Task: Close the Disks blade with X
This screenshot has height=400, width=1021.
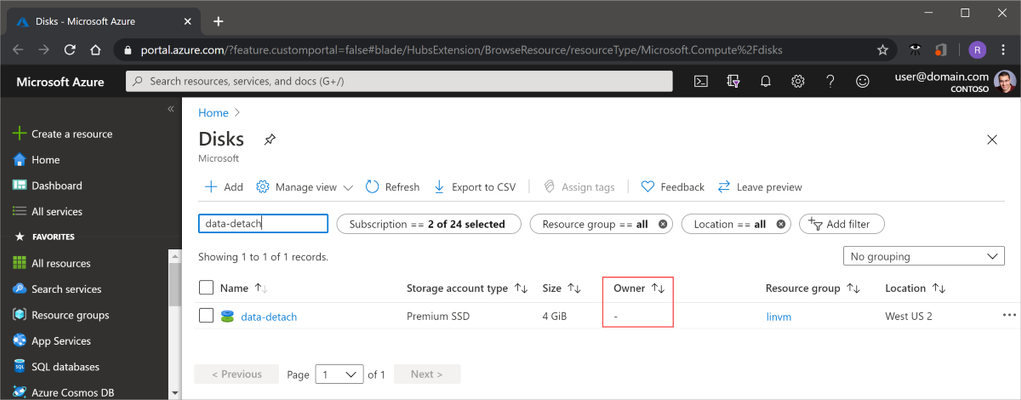Action: click(x=992, y=139)
